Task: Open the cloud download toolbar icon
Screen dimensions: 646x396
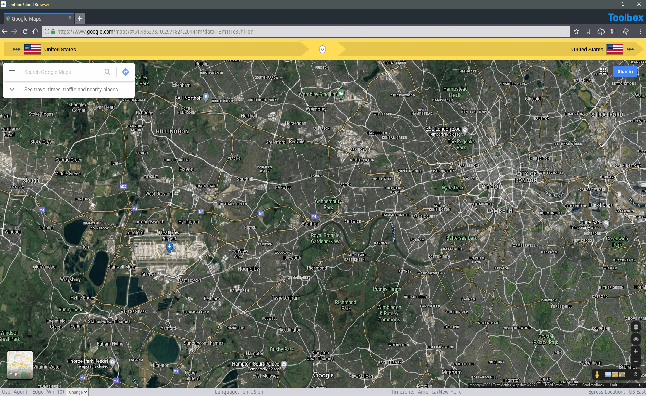Action: (601, 31)
